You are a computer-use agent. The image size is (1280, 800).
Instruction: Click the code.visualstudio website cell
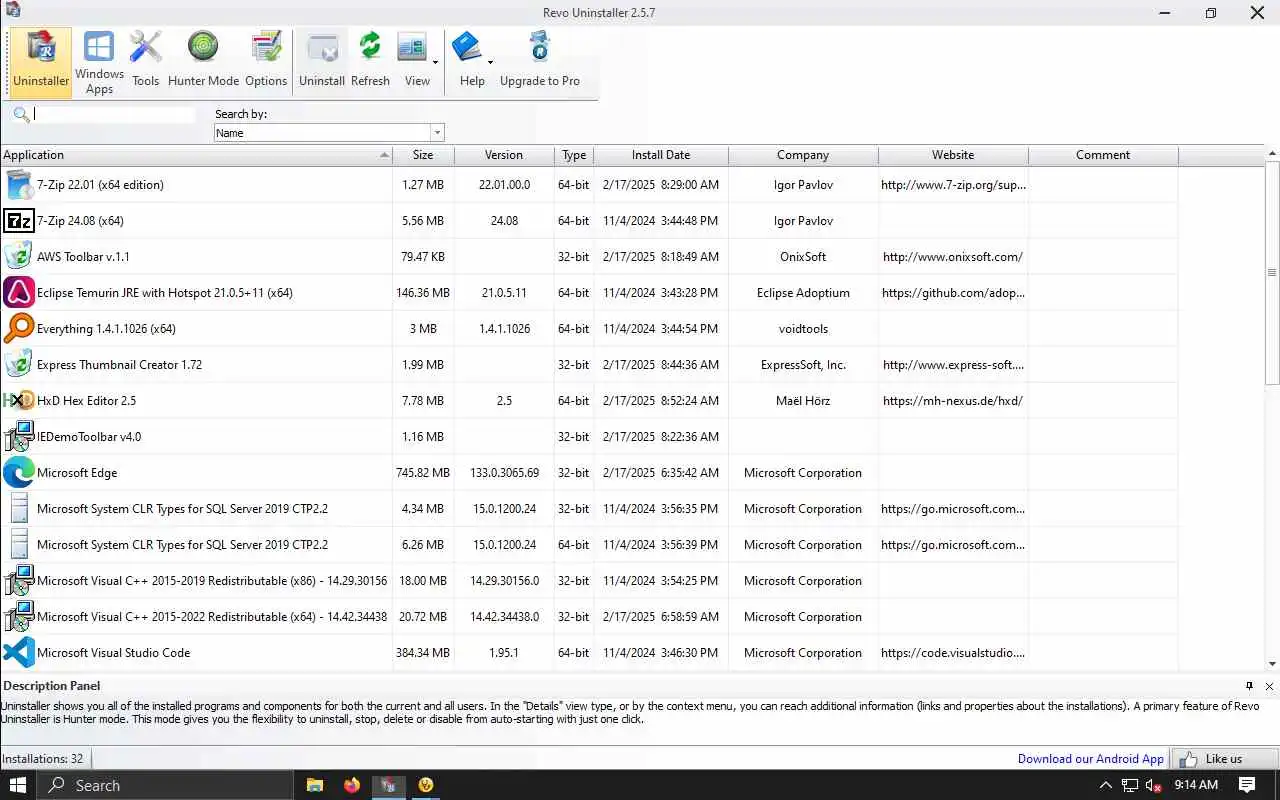coord(953,653)
